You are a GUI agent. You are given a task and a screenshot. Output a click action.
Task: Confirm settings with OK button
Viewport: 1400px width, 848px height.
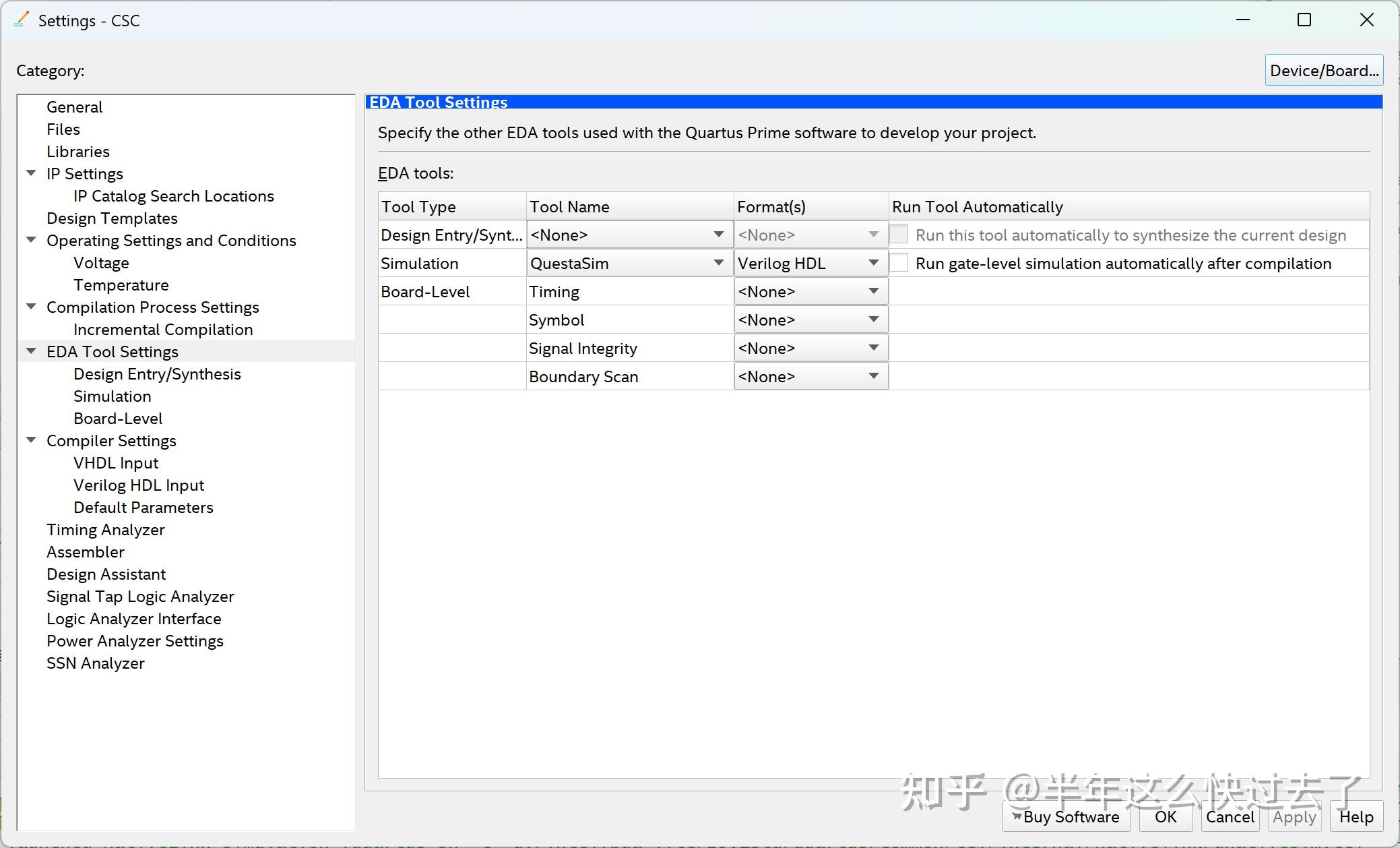pos(1166,816)
